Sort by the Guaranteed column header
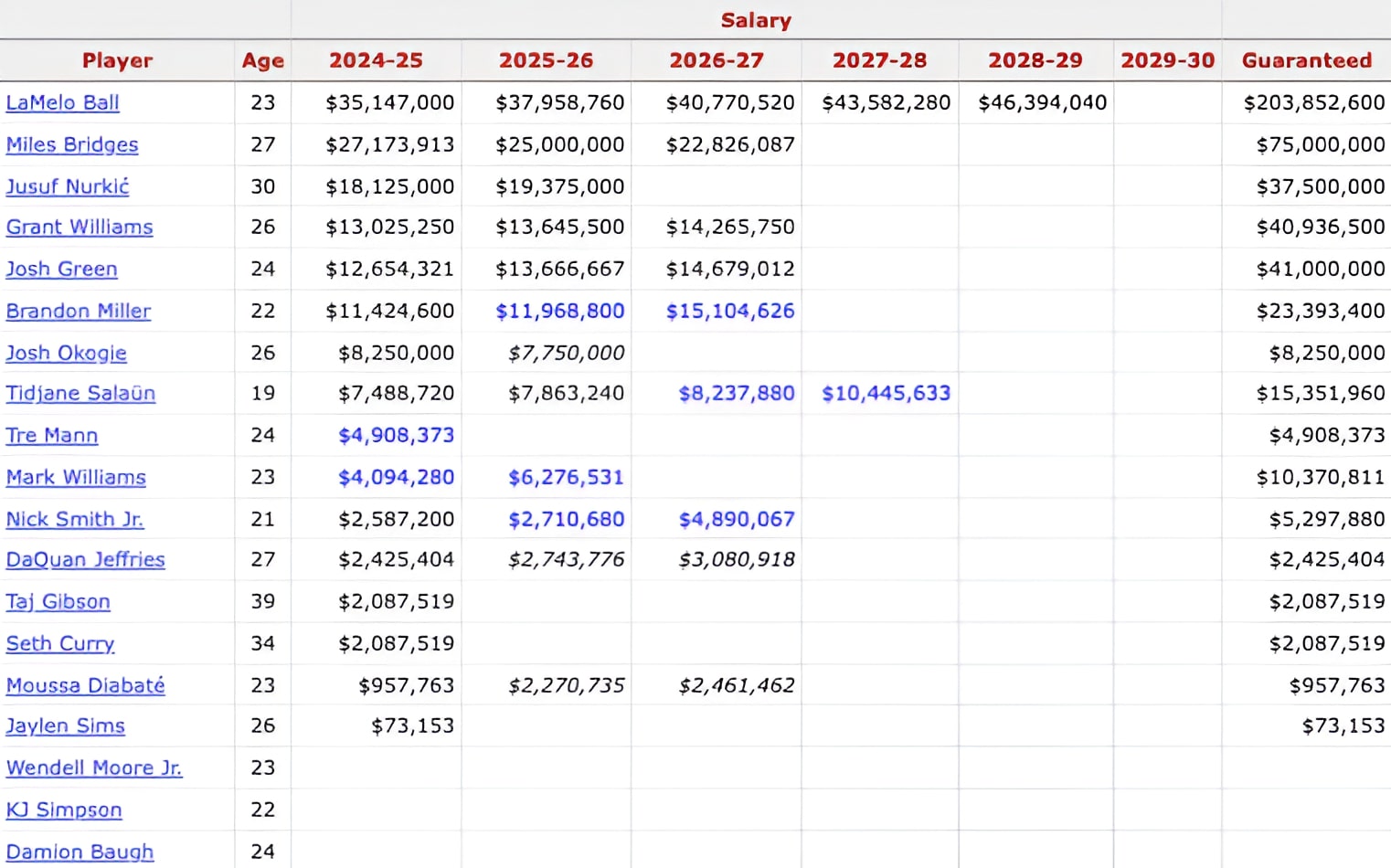This screenshot has width=1391, height=868. click(1306, 60)
